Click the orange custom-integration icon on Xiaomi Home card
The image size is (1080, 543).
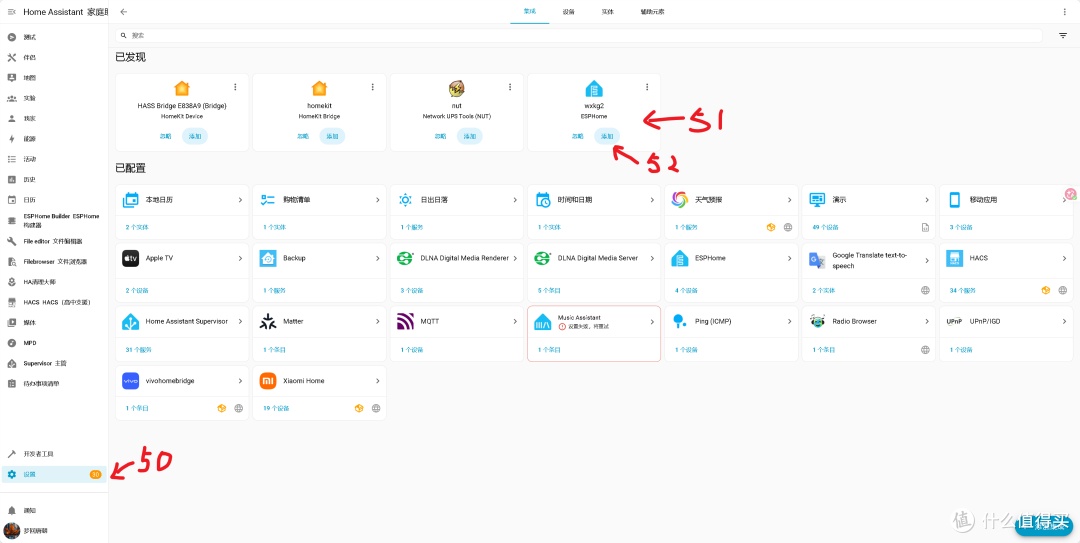(359, 408)
